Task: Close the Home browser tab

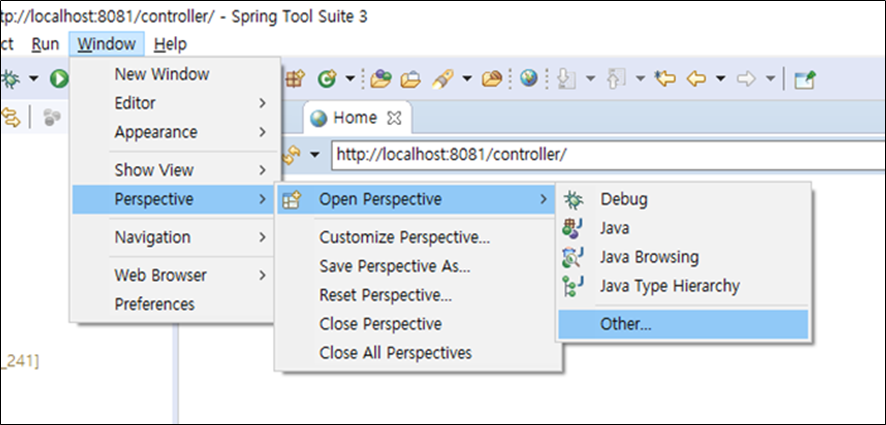Action: tap(393, 118)
